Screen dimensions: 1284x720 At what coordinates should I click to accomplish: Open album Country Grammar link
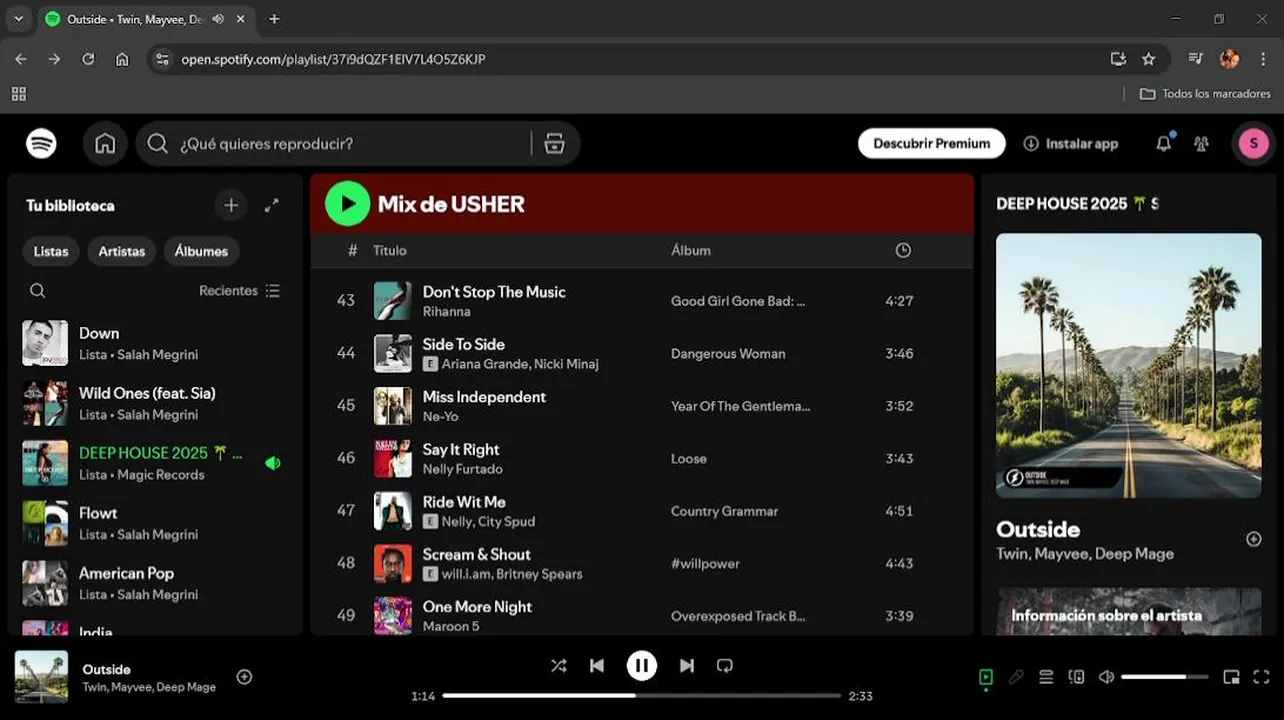[x=724, y=511]
